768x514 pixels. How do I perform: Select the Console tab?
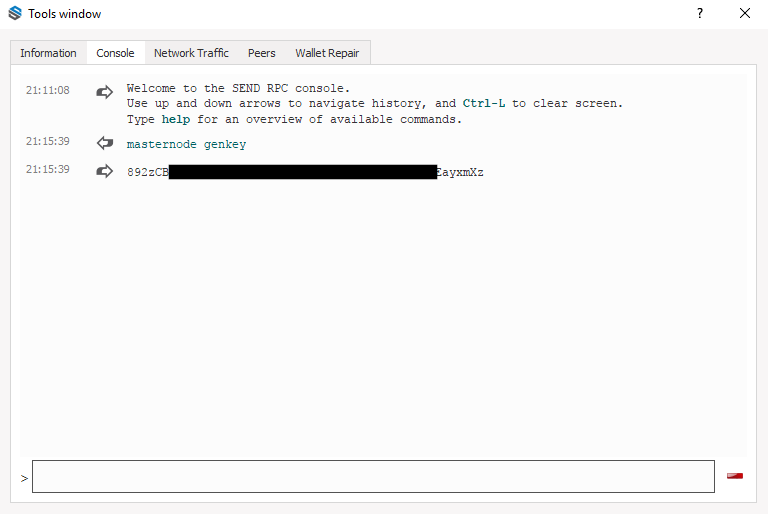tap(115, 53)
